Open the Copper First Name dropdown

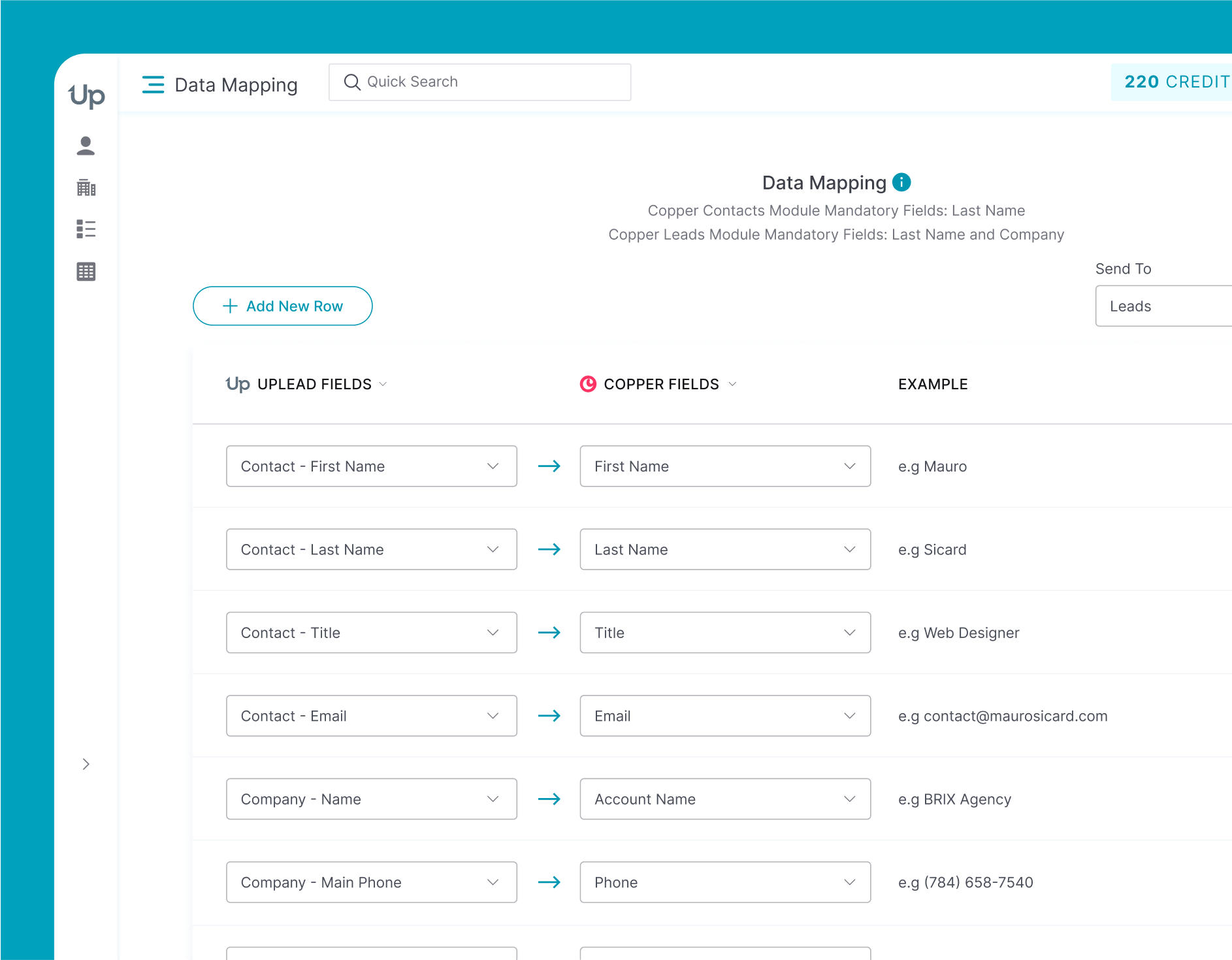pos(725,466)
